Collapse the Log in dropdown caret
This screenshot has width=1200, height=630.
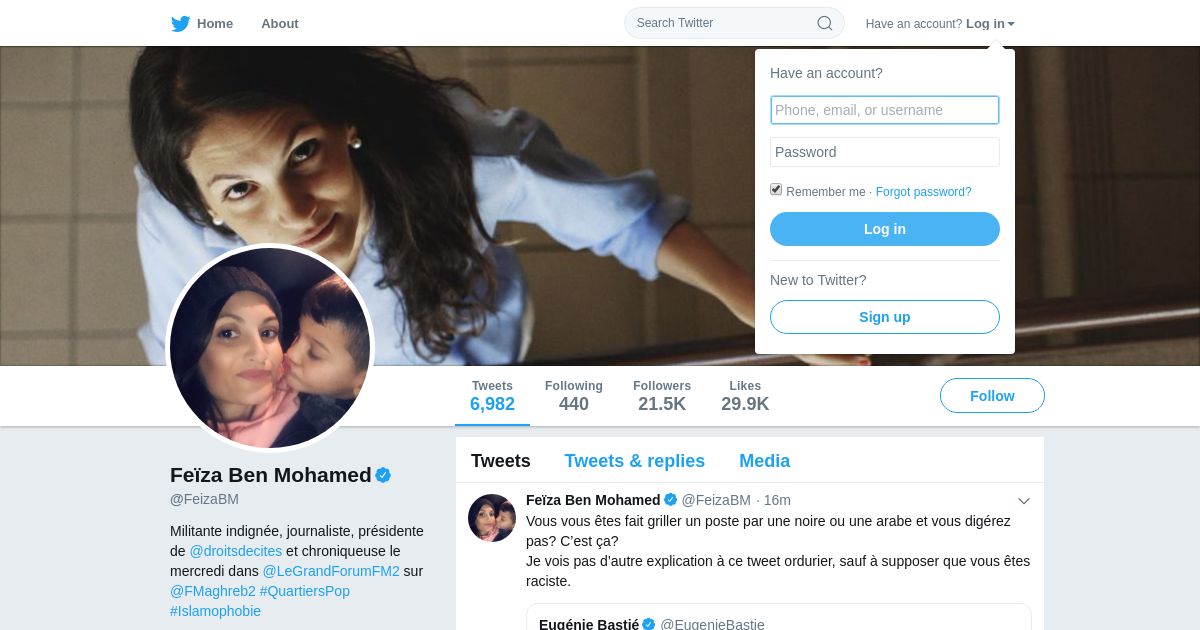click(1011, 24)
